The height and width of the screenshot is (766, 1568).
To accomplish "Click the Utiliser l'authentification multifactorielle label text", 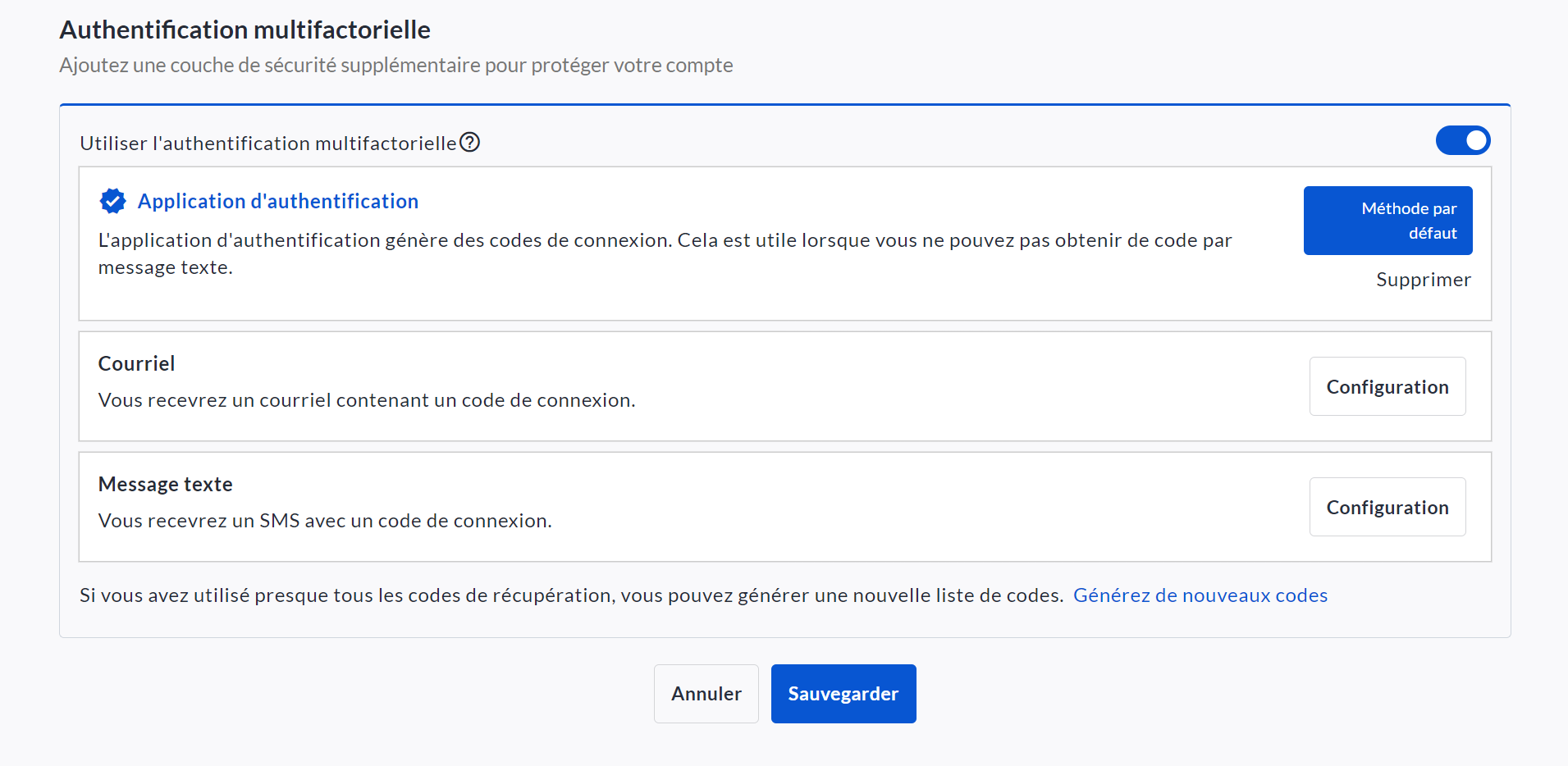I will pos(267,144).
